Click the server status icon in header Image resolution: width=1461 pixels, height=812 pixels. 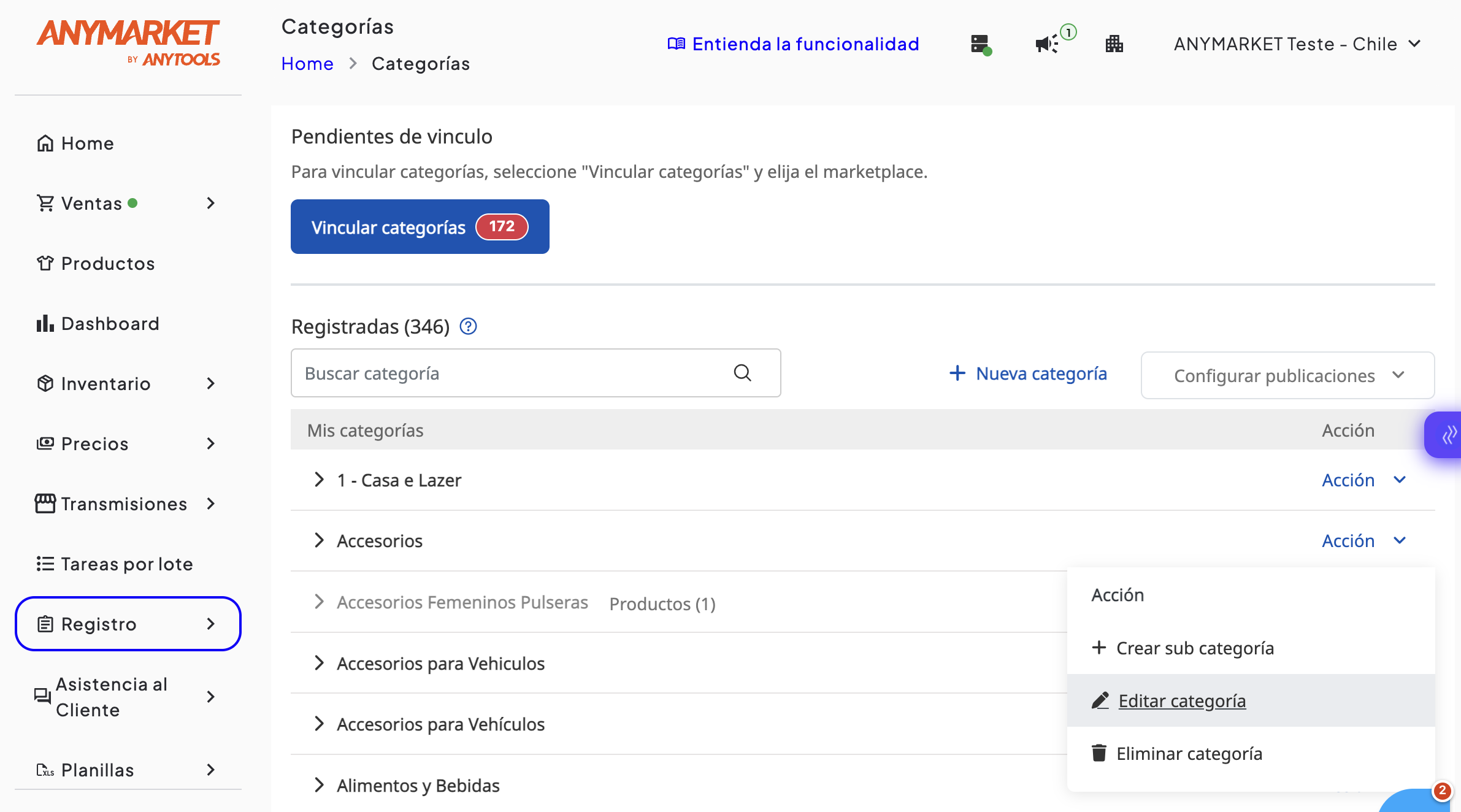(980, 44)
